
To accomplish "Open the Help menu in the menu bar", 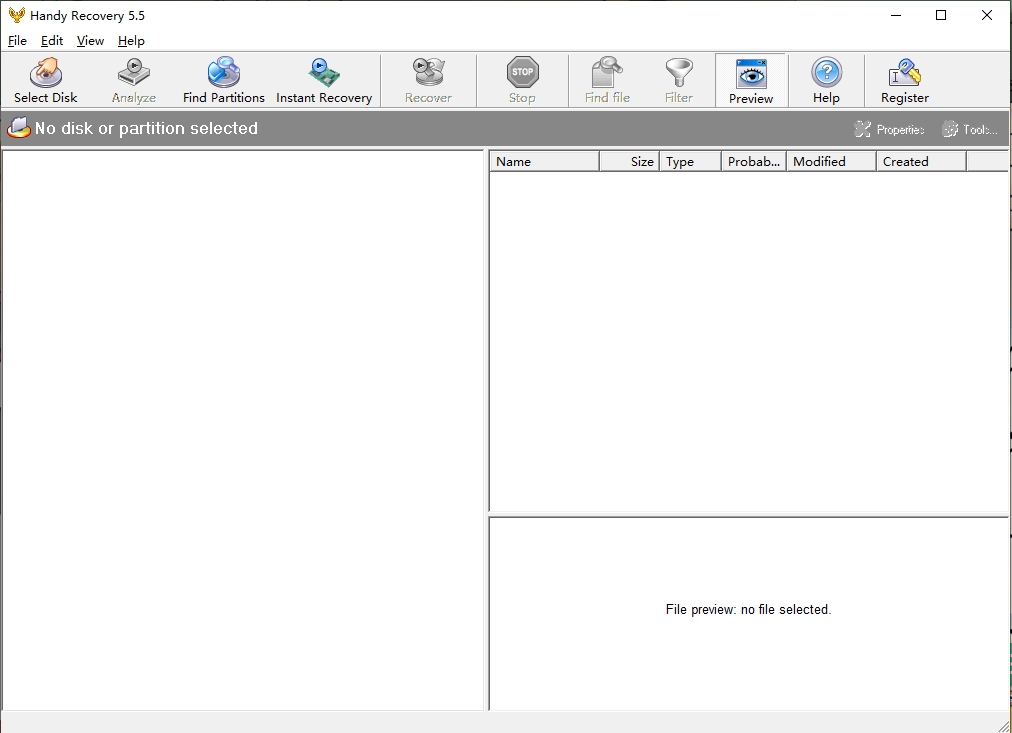I will pyautogui.click(x=131, y=41).
